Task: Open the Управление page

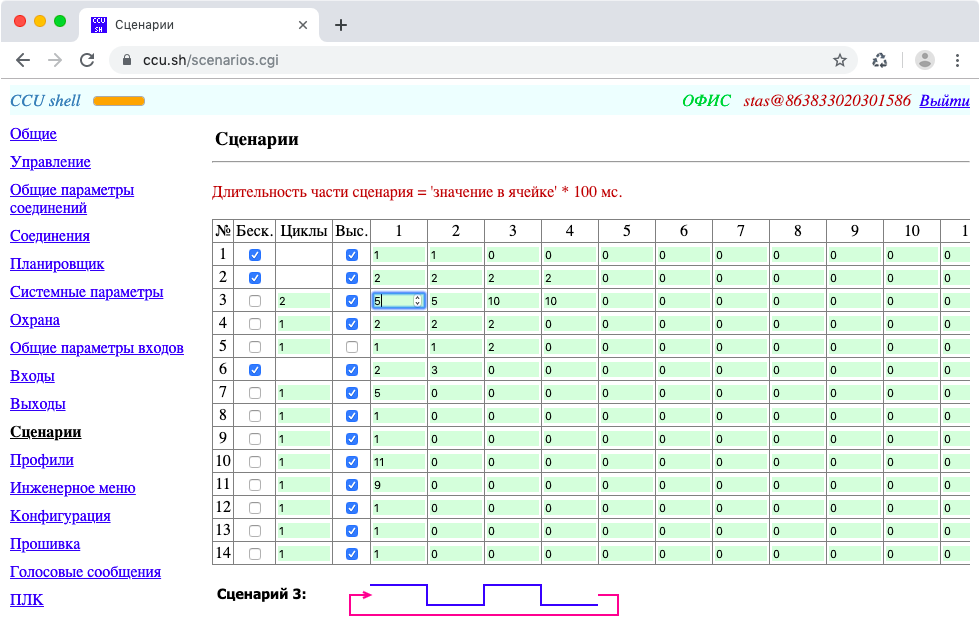Action: [50, 162]
